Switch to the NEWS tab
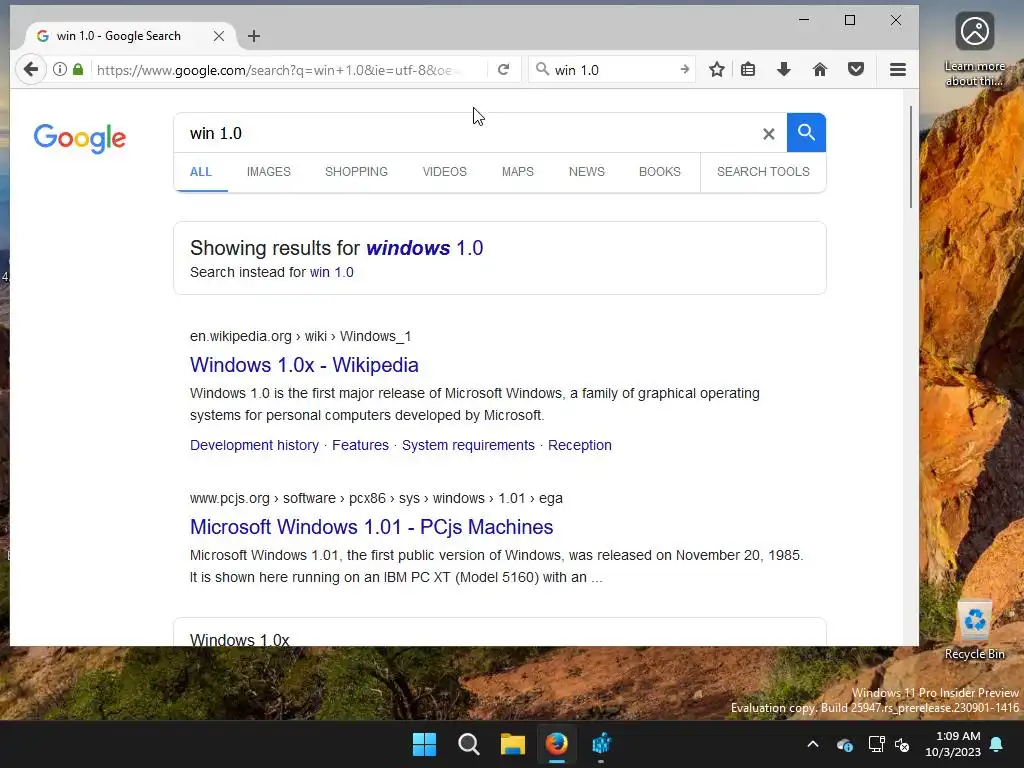Image resolution: width=1024 pixels, height=768 pixels. (x=586, y=172)
